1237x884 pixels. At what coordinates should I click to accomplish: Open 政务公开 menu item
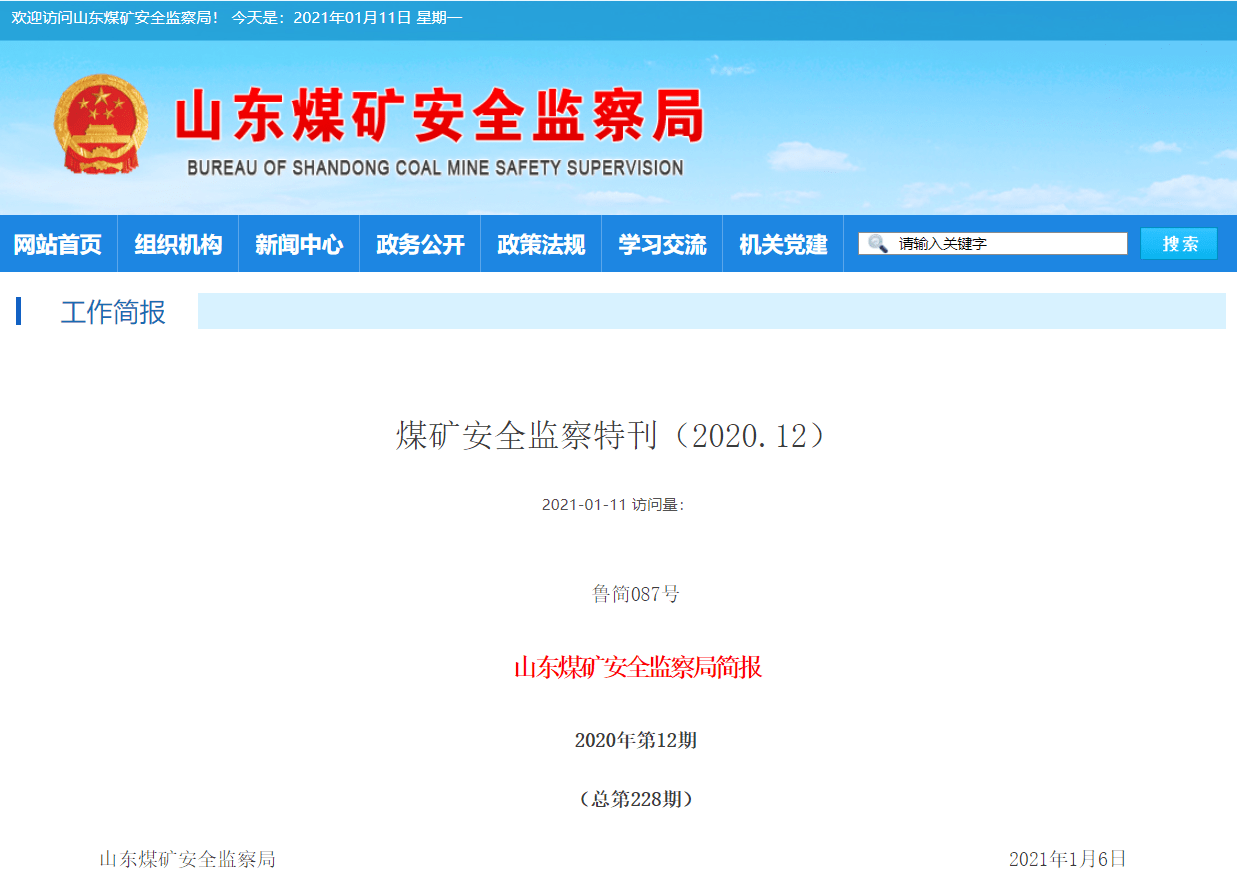420,244
